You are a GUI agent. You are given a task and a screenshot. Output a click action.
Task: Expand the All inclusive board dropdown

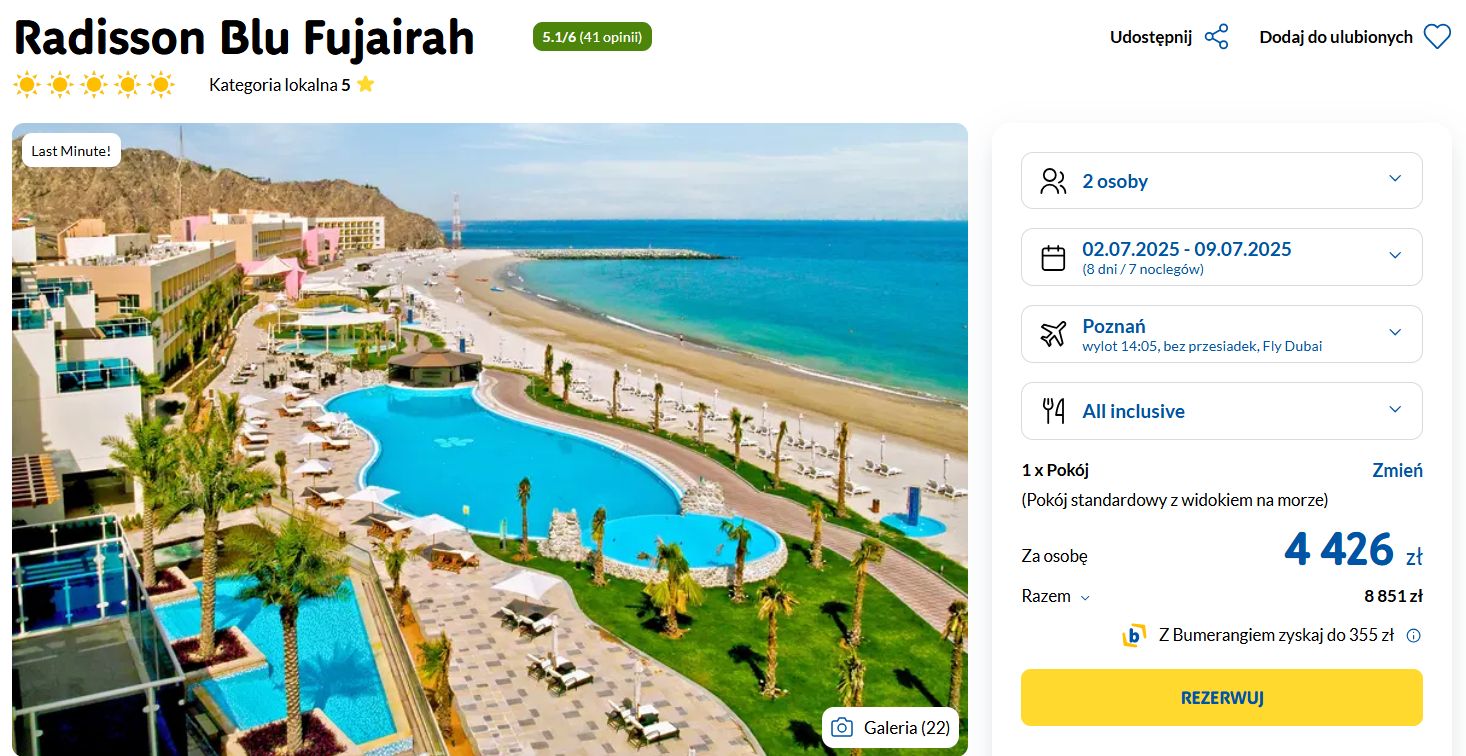pos(1221,411)
